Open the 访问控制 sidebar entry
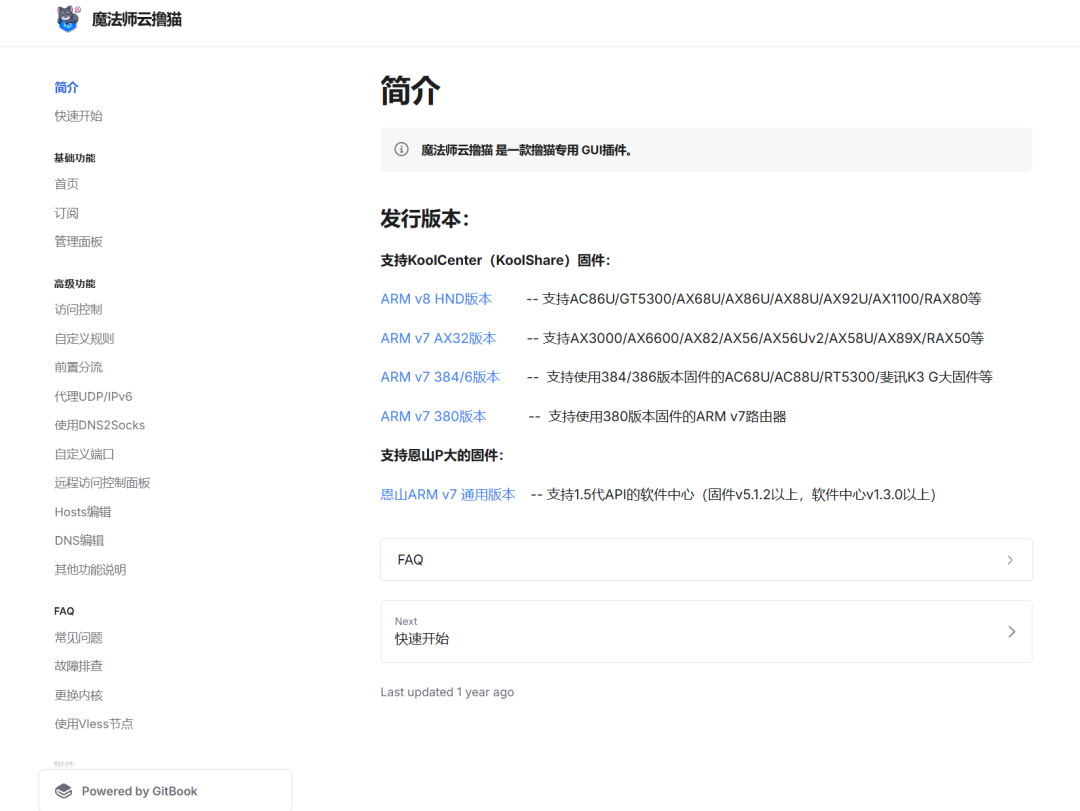The height and width of the screenshot is (811, 1080). tap(79, 309)
